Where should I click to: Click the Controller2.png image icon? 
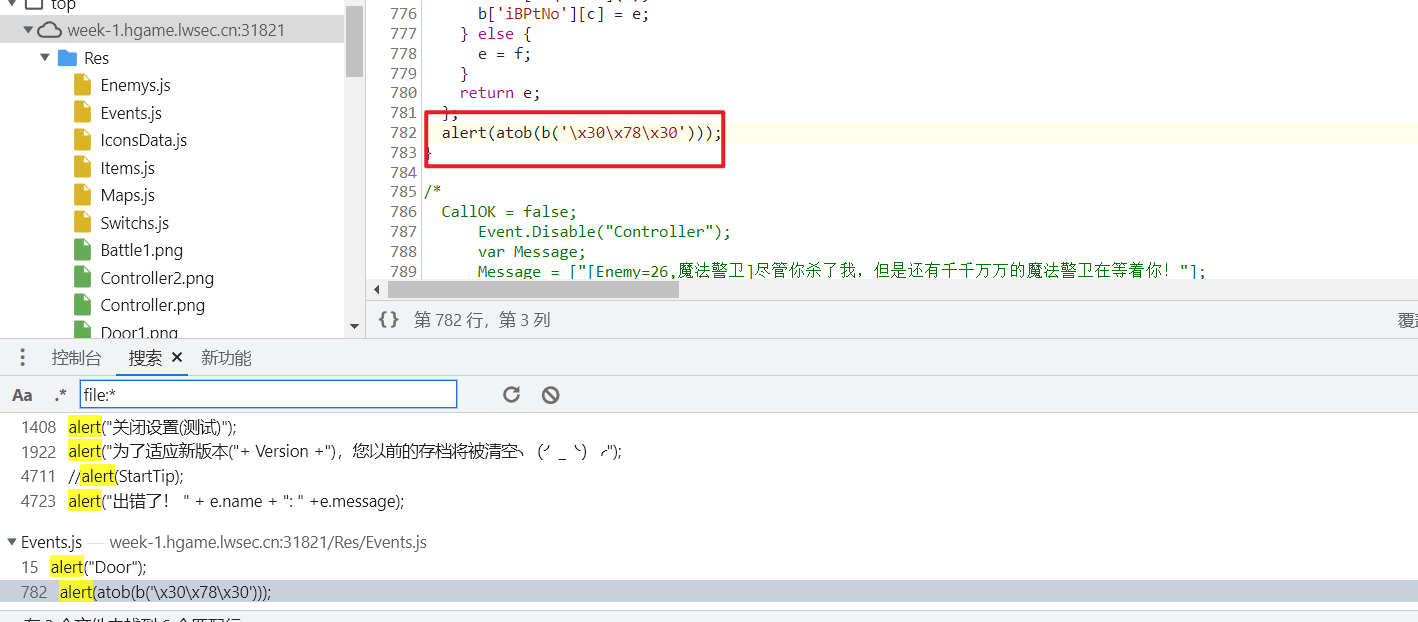click(83, 278)
